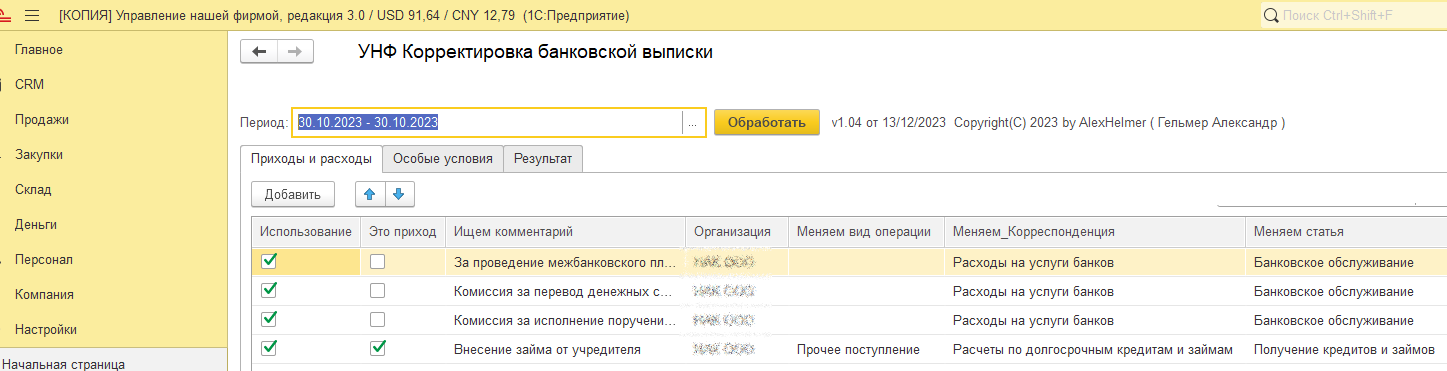Screen dimensions: 1447x371
Task: Click the search magnifier icon
Action: [1271, 15]
